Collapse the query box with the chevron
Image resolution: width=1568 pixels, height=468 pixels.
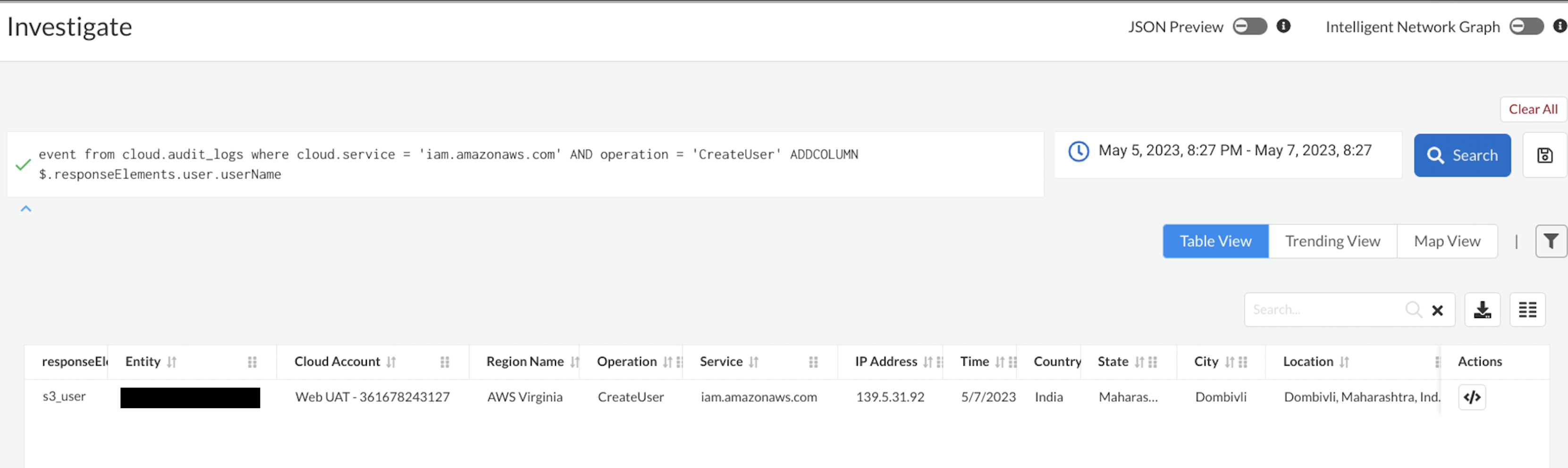[25, 209]
